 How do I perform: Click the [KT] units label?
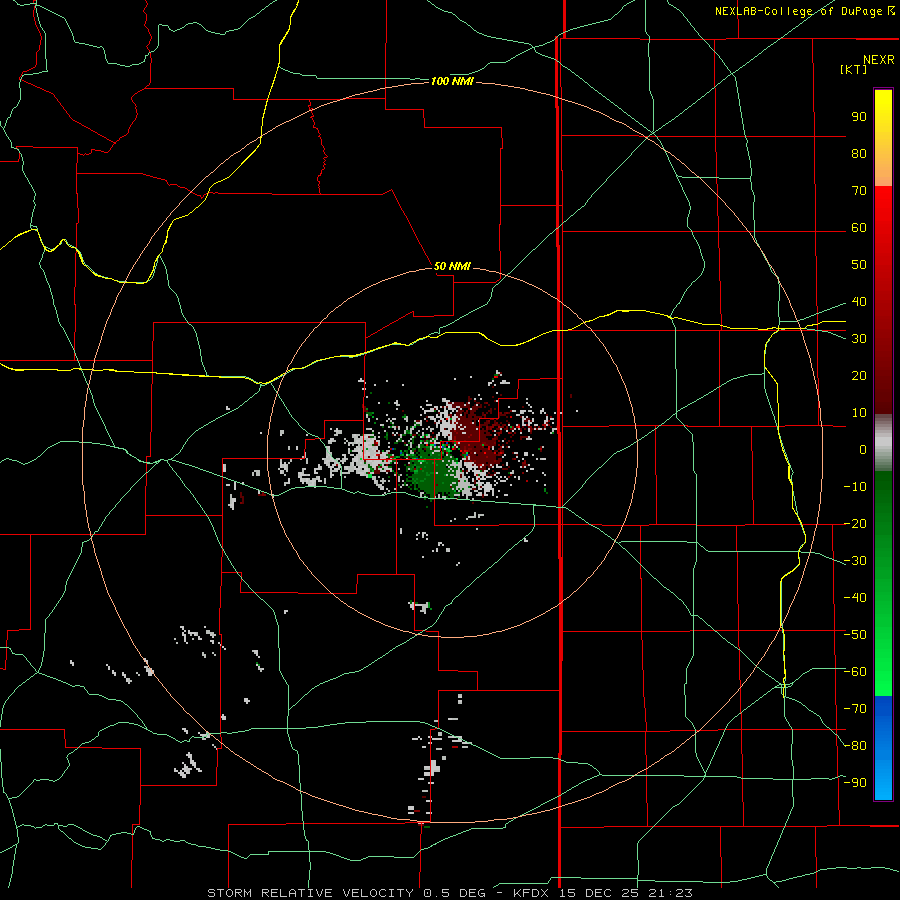pyautogui.click(x=854, y=69)
